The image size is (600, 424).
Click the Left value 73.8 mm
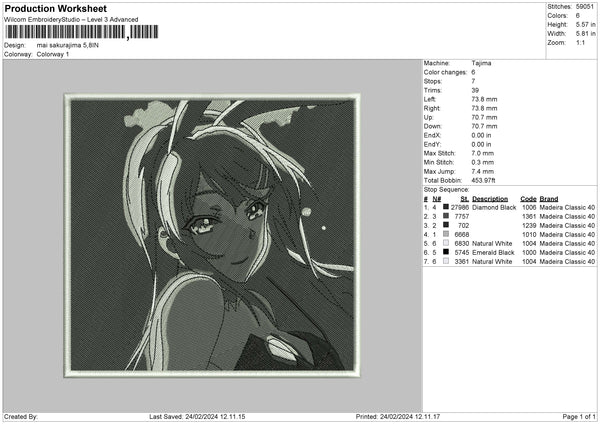pos(484,99)
